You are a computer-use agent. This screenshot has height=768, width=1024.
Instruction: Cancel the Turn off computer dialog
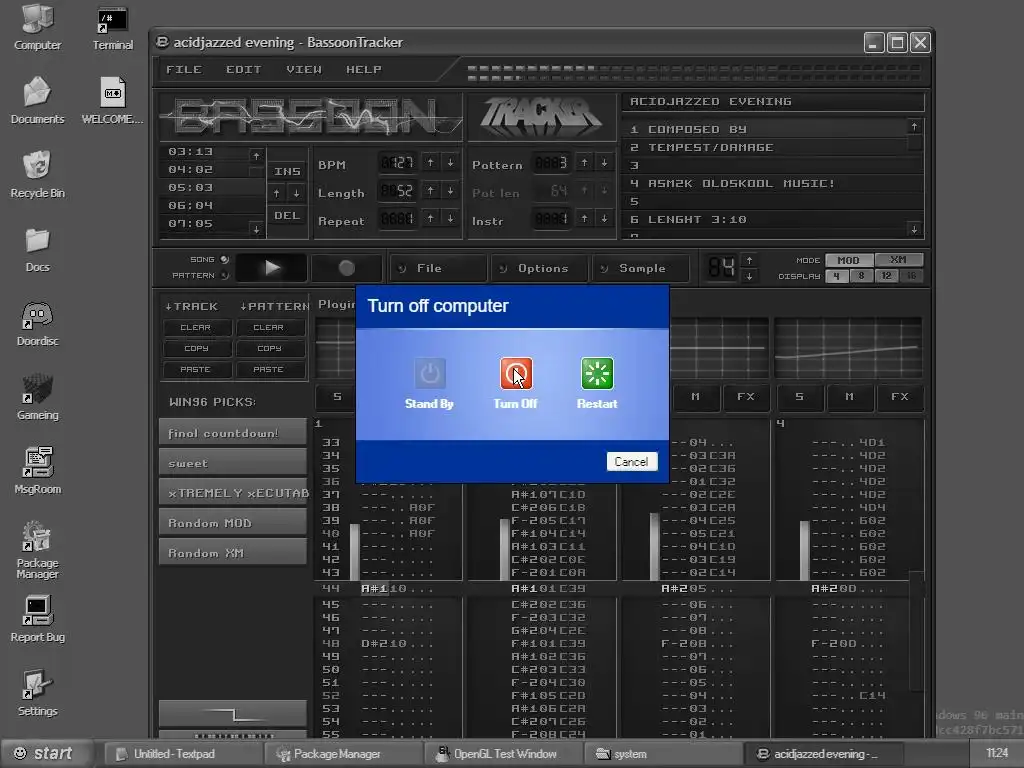632,462
